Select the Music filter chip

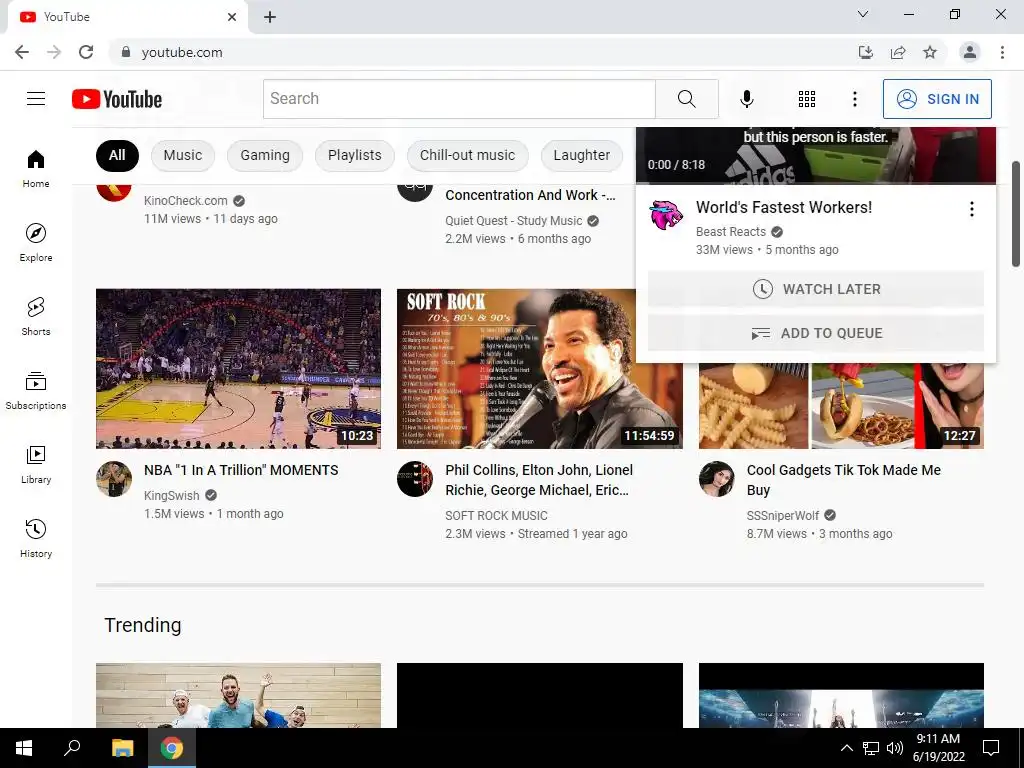tap(183, 155)
